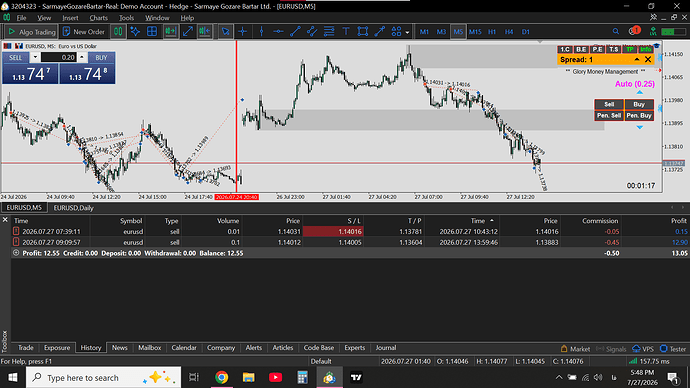Toggle the chart shift icon
This screenshot has height=388, width=690.
coord(204,32)
